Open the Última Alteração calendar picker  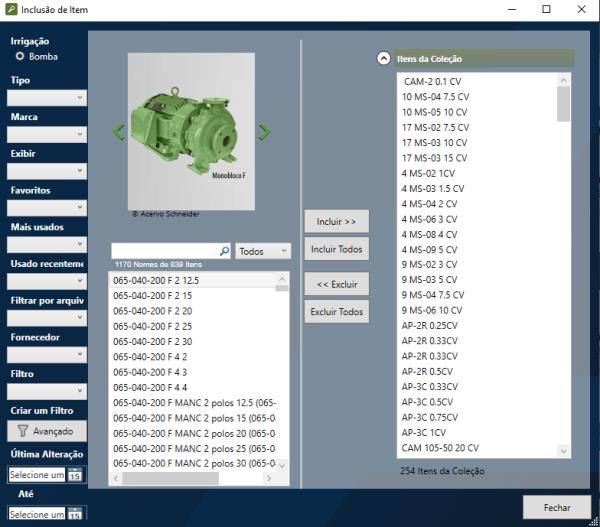[x=75, y=475]
